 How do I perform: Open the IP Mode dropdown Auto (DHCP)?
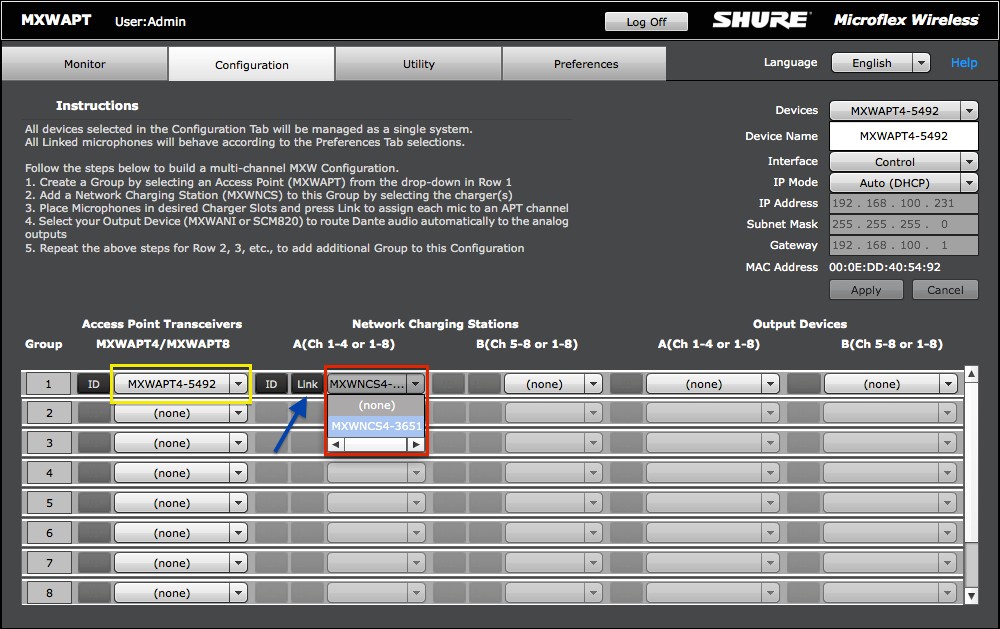904,182
